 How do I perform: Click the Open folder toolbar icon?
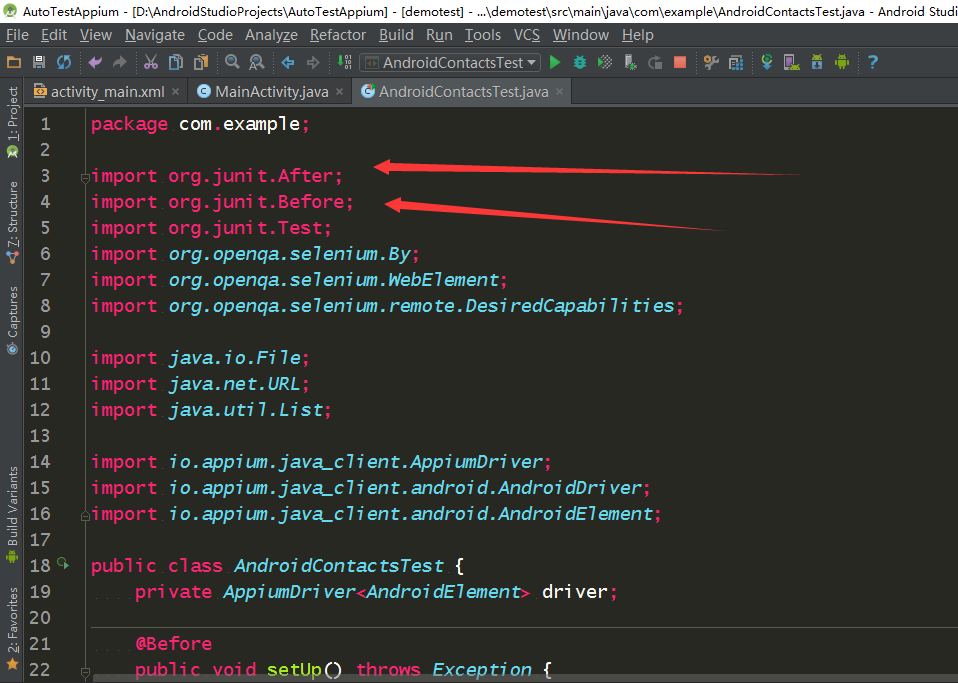(x=13, y=62)
